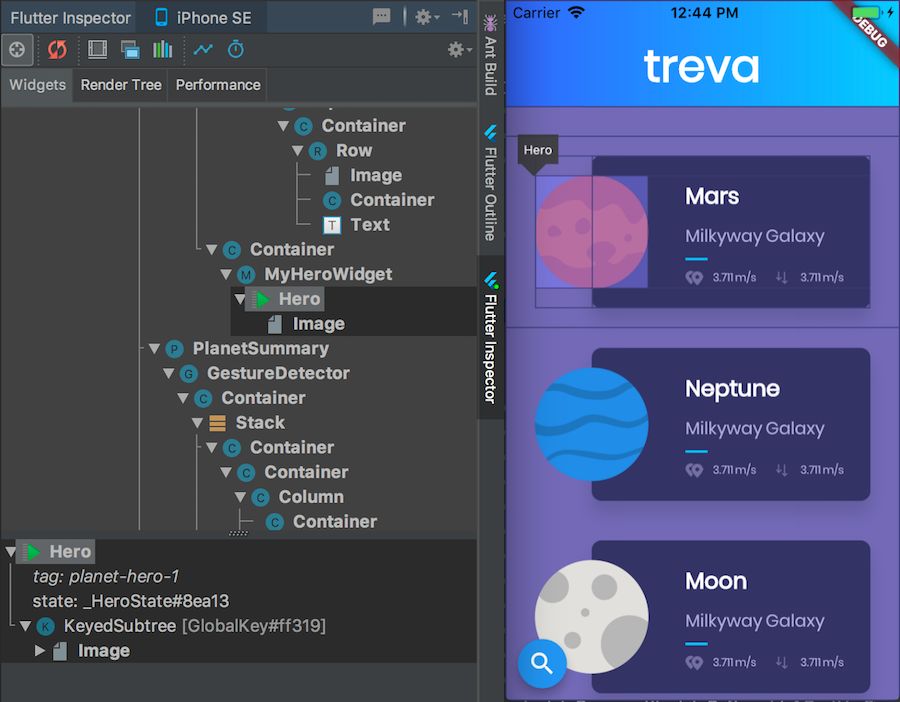
Task: Toggle Select Widget Mode crosshair button
Action: 17,50
